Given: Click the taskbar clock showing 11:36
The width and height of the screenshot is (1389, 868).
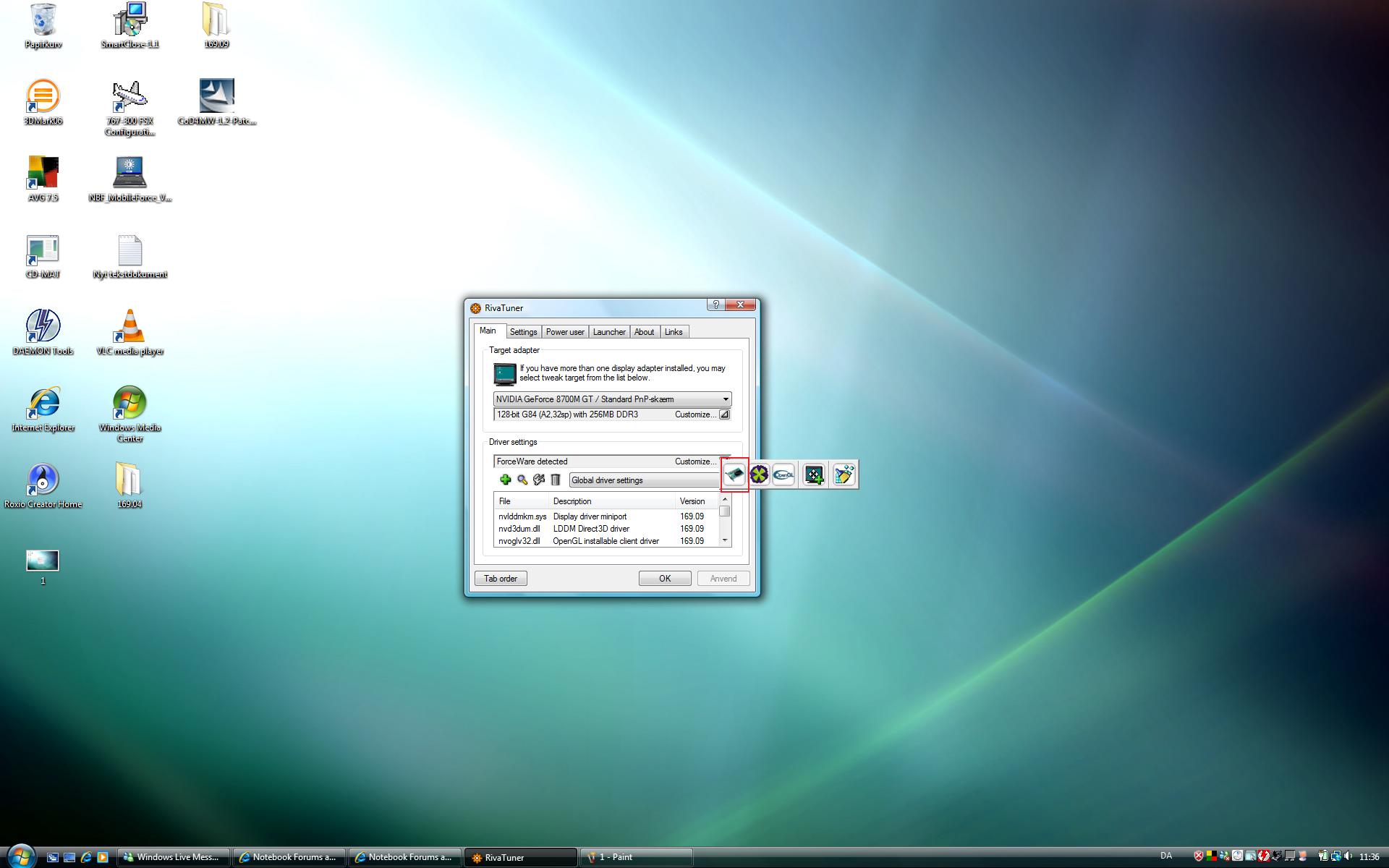Looking at the screenshot, I should pyautogui.click(x=1369, y=857).
